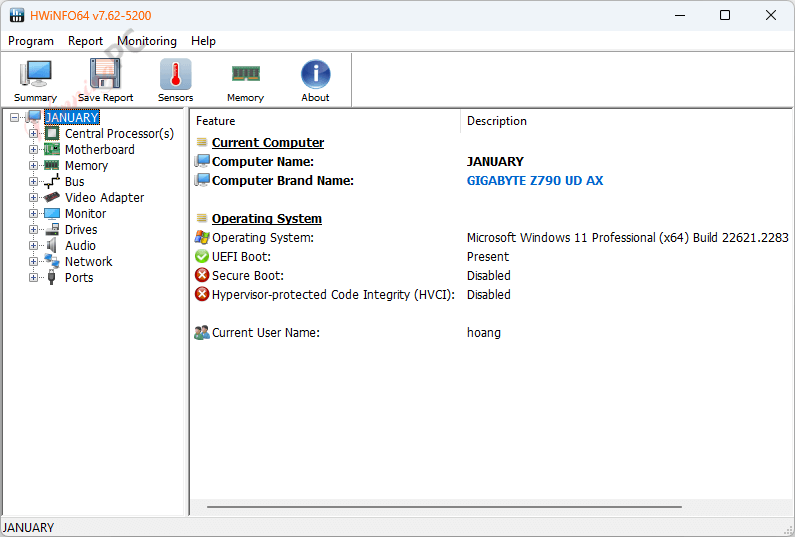Select Video Adapter in the tree
The width and height of the screenshot is (796, 538).
[104, 197]
